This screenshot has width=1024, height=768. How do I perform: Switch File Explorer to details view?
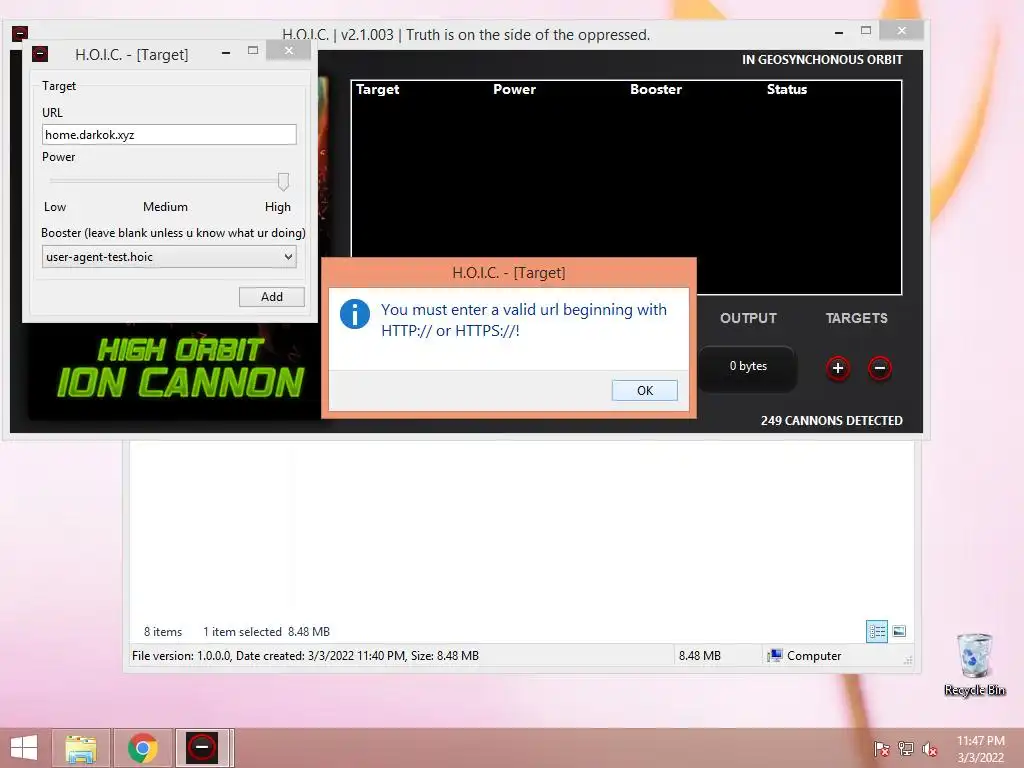[876, 632]
